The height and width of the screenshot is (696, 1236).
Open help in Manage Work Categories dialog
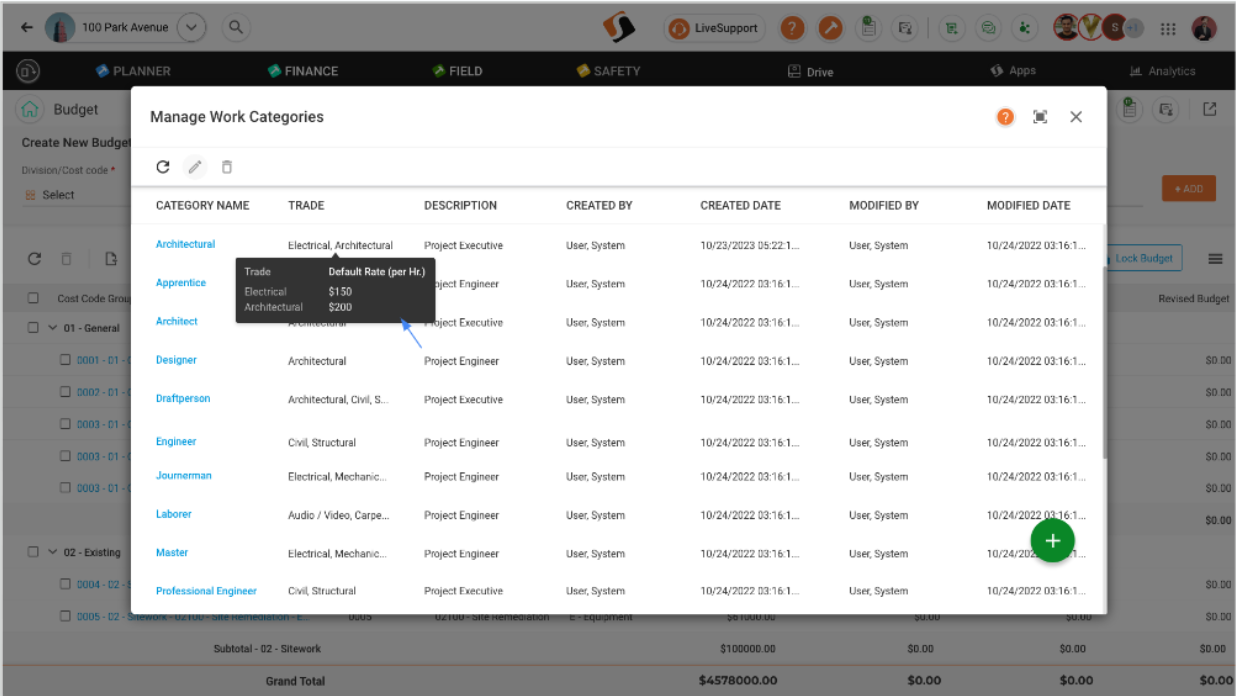(1005, 117)
